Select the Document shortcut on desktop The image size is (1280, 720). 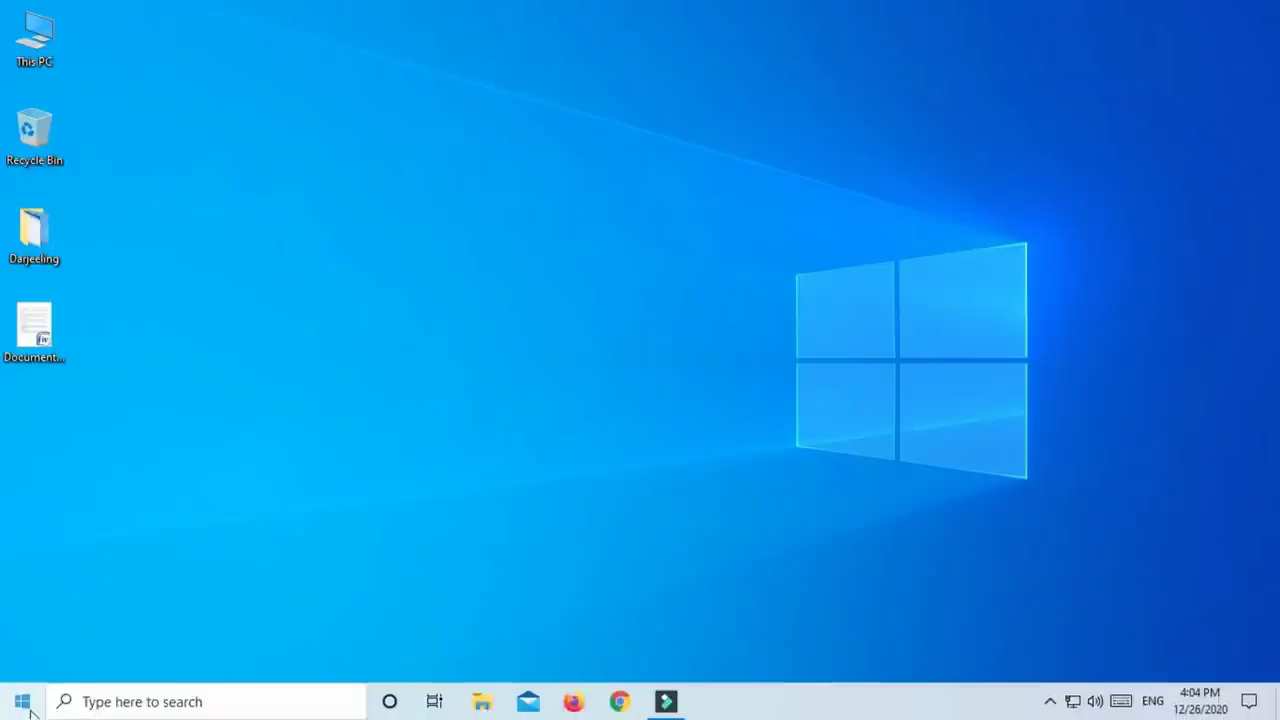34,334
